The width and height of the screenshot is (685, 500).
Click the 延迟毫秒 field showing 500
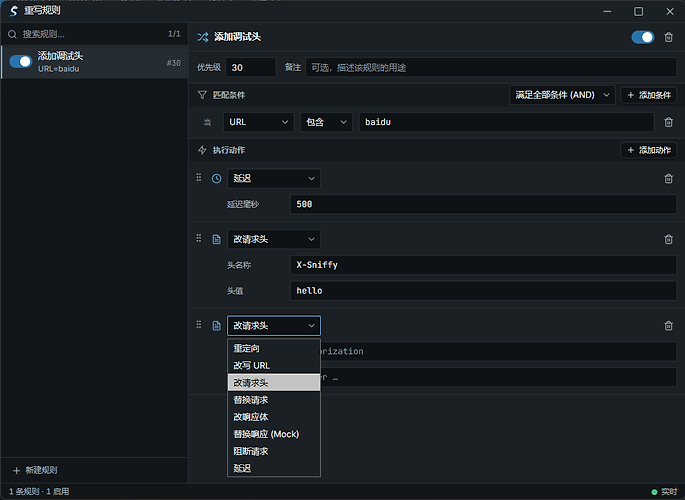click(x=484, y=204)
